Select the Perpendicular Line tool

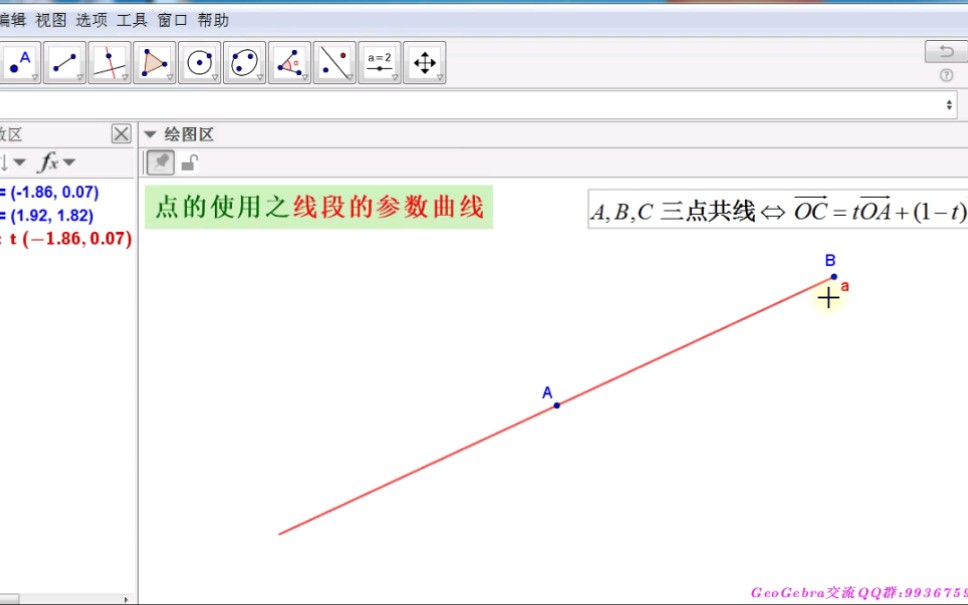[110, 60]
